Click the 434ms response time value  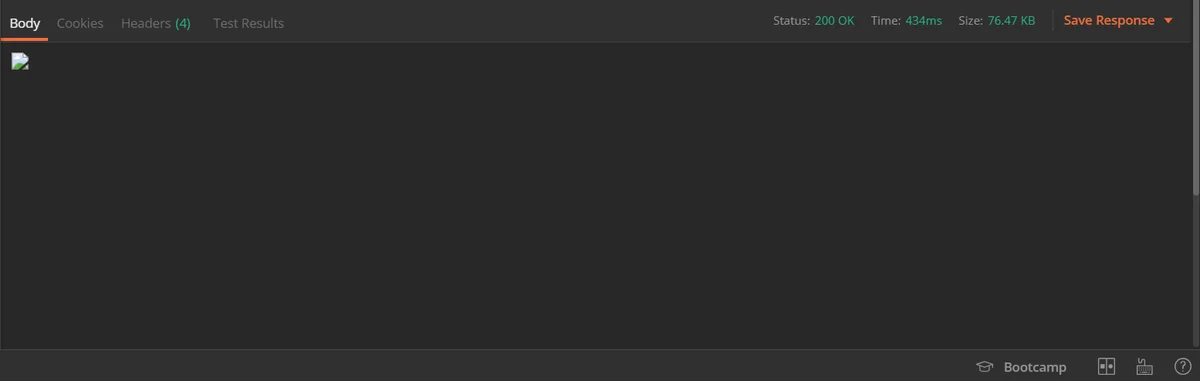coord(923,20)
